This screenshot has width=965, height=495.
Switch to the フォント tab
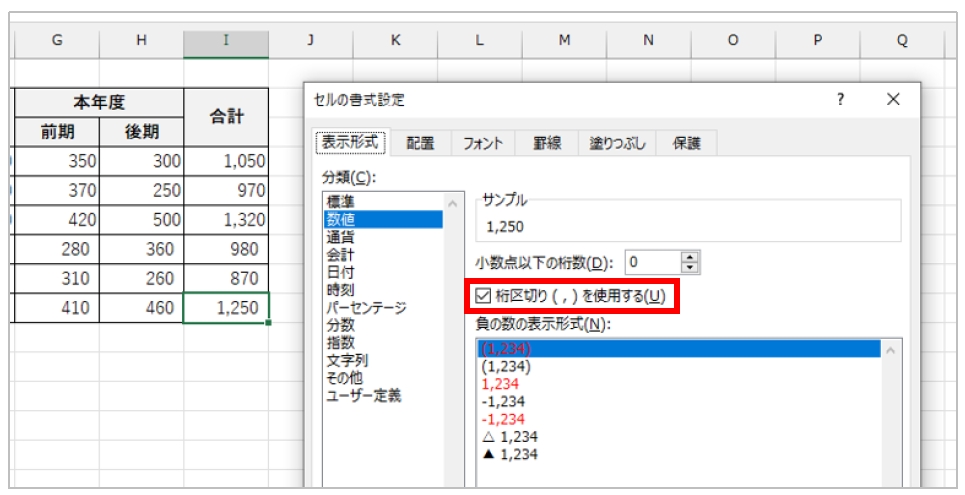(483, 143)
